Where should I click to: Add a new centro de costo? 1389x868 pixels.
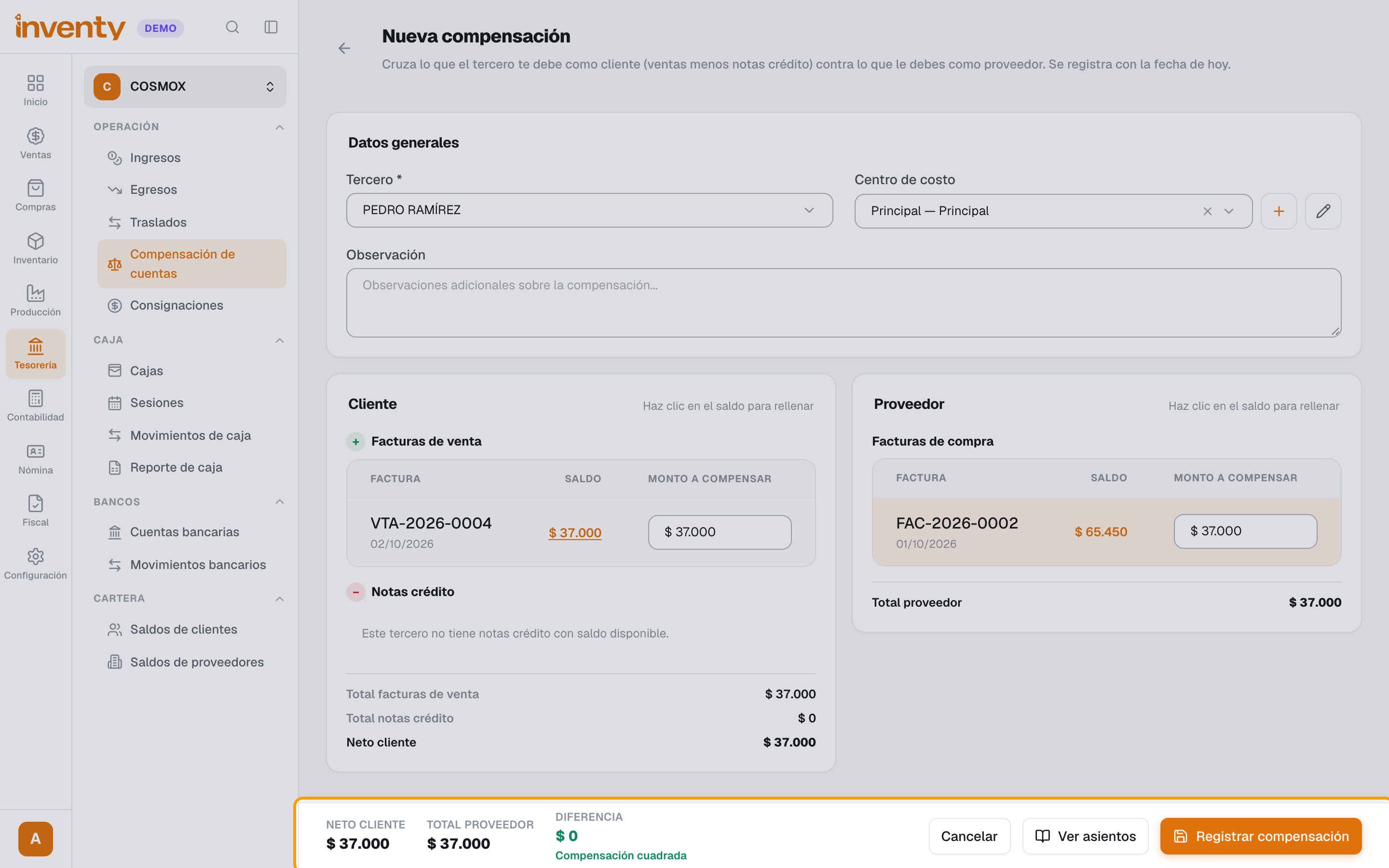tap(1279, 211)
